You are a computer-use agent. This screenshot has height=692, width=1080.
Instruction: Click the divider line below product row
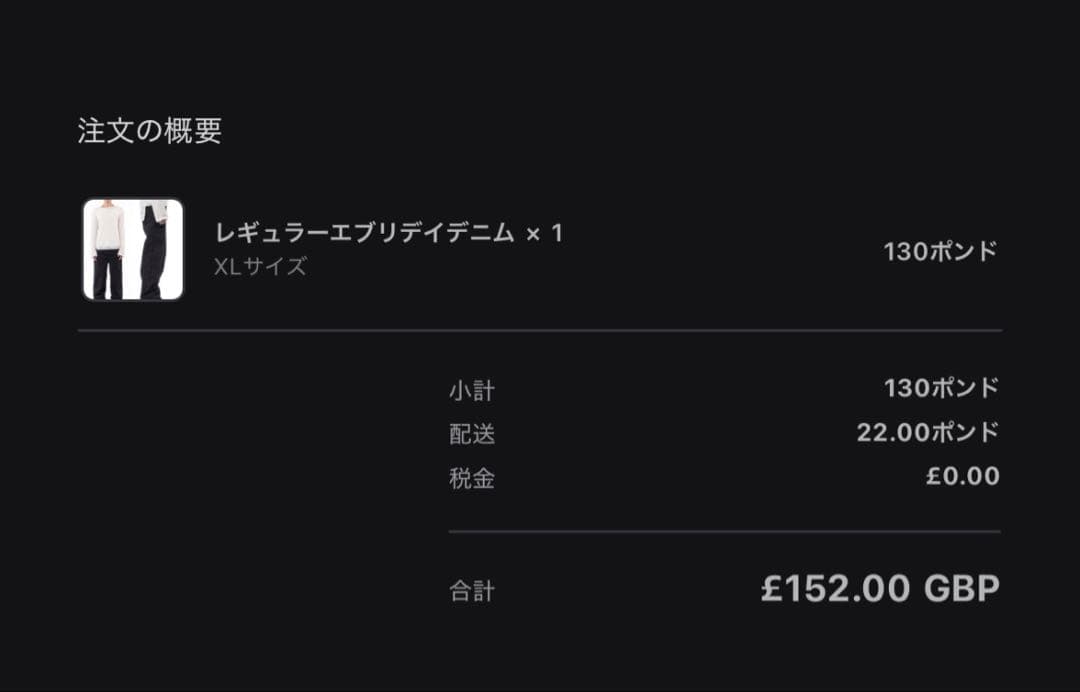tap(540, 330)
